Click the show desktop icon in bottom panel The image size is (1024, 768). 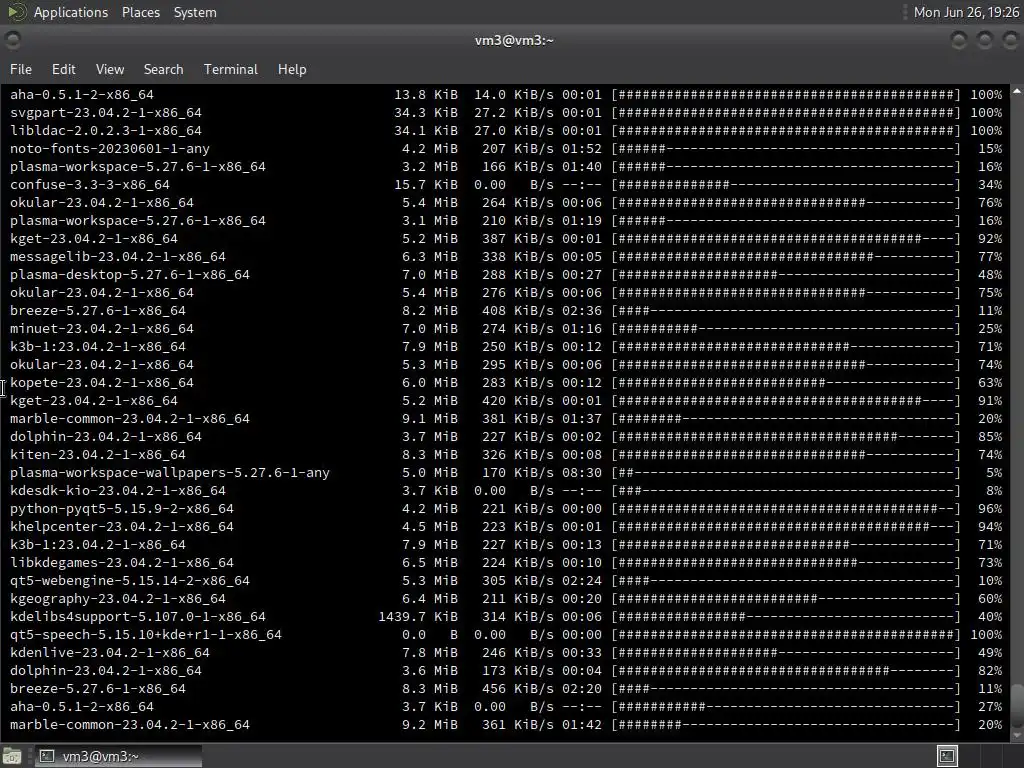(12, 756)
